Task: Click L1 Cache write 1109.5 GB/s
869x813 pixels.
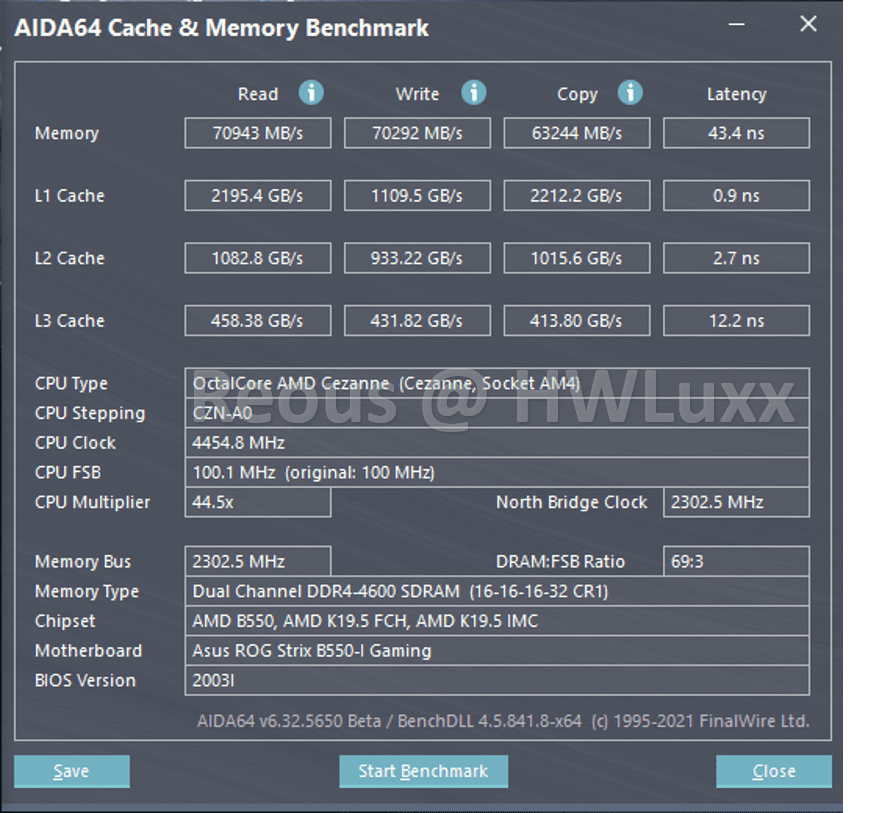Action: pyautogui.click(x=417, y=196)
